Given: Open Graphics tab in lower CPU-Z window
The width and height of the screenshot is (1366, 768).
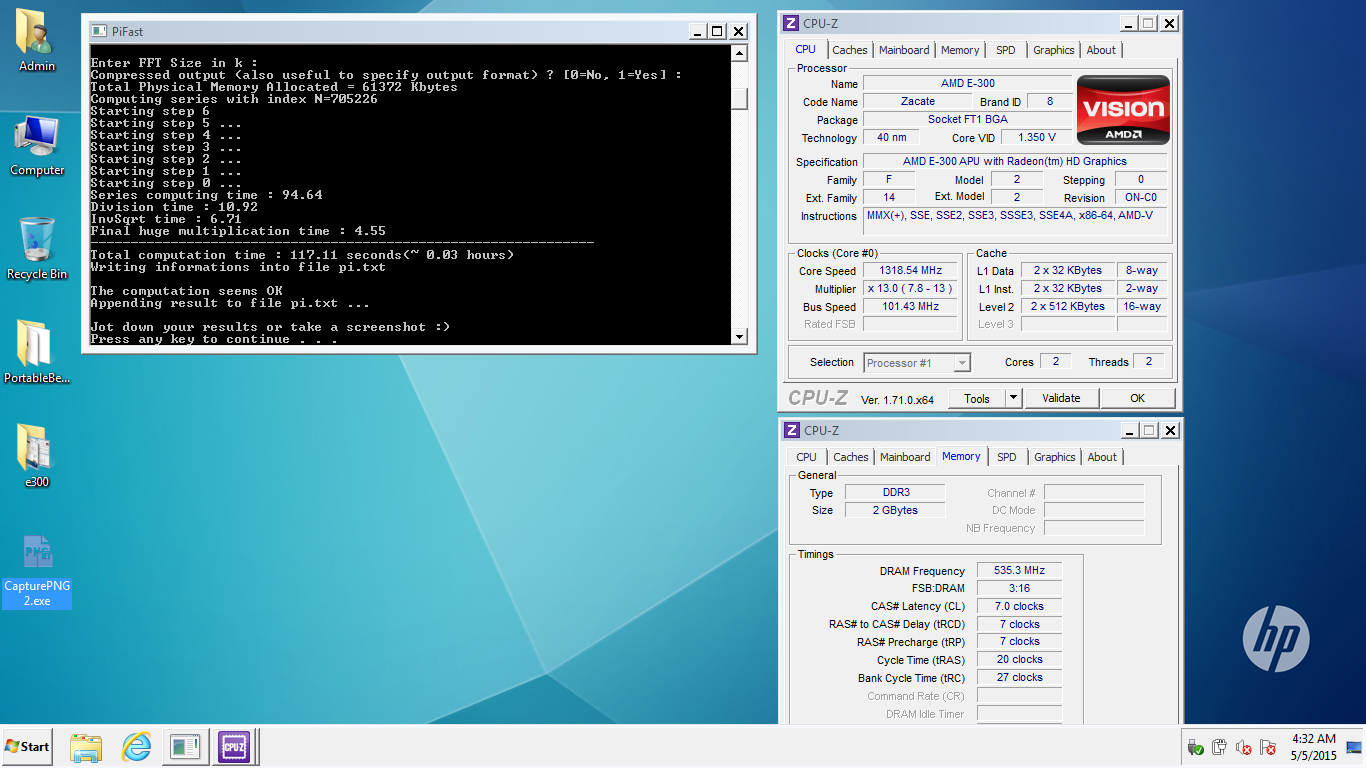Looking at the screenshot, I should pyautogui.click(x=1055, y=457).
